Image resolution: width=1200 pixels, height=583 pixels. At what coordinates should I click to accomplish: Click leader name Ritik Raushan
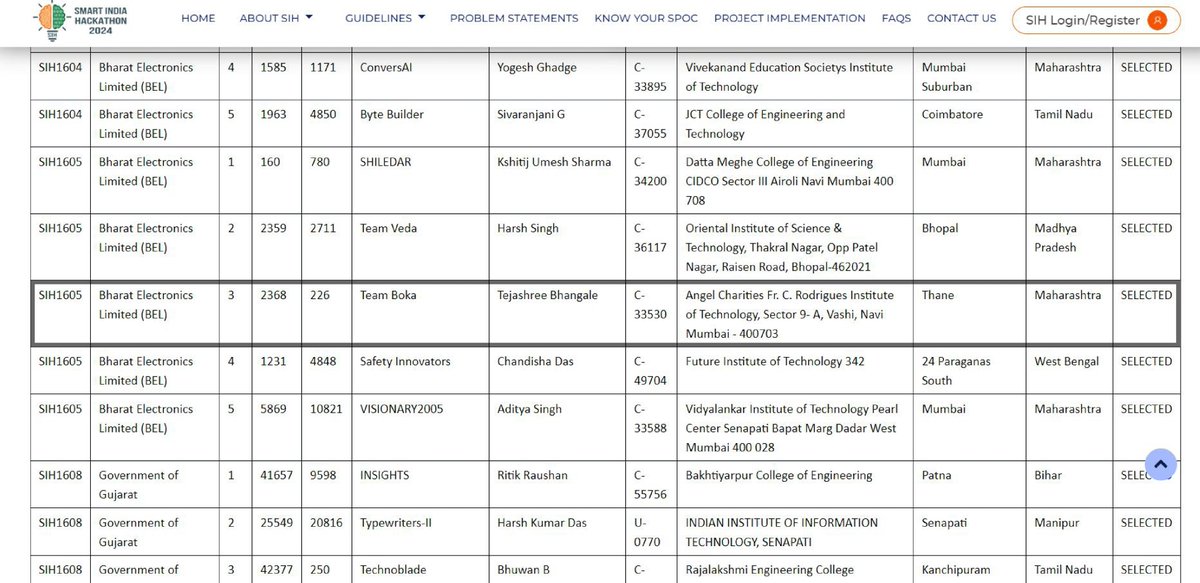click(532, 475)
